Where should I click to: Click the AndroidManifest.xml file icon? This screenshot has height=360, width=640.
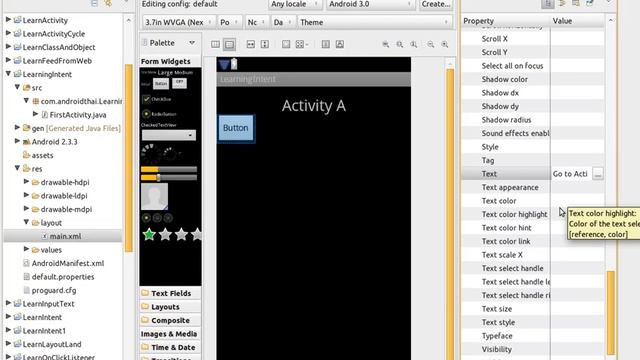tap(27, 263)
